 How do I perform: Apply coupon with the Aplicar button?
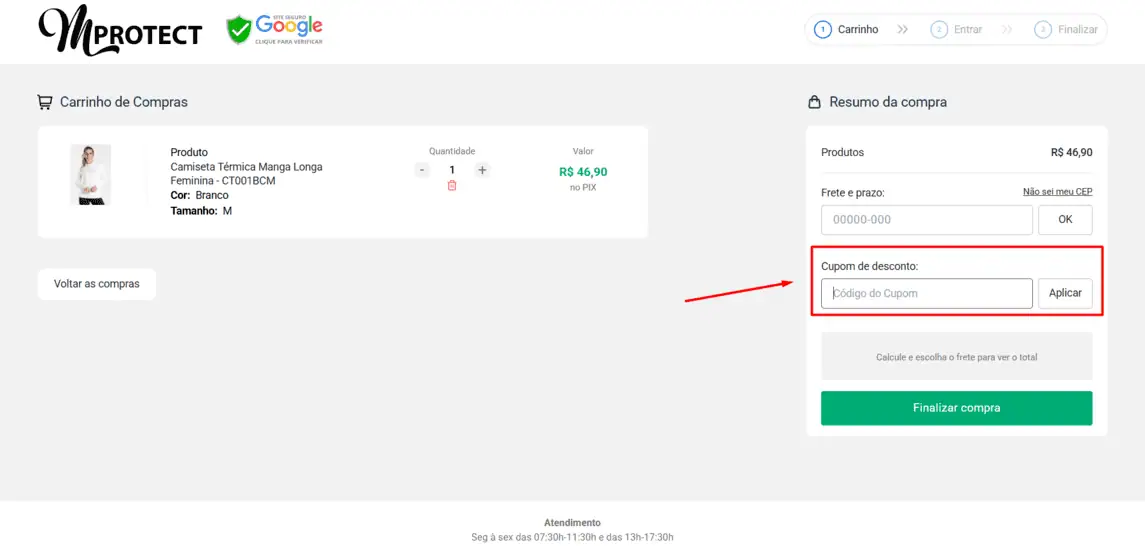(x=1065, y=293)
